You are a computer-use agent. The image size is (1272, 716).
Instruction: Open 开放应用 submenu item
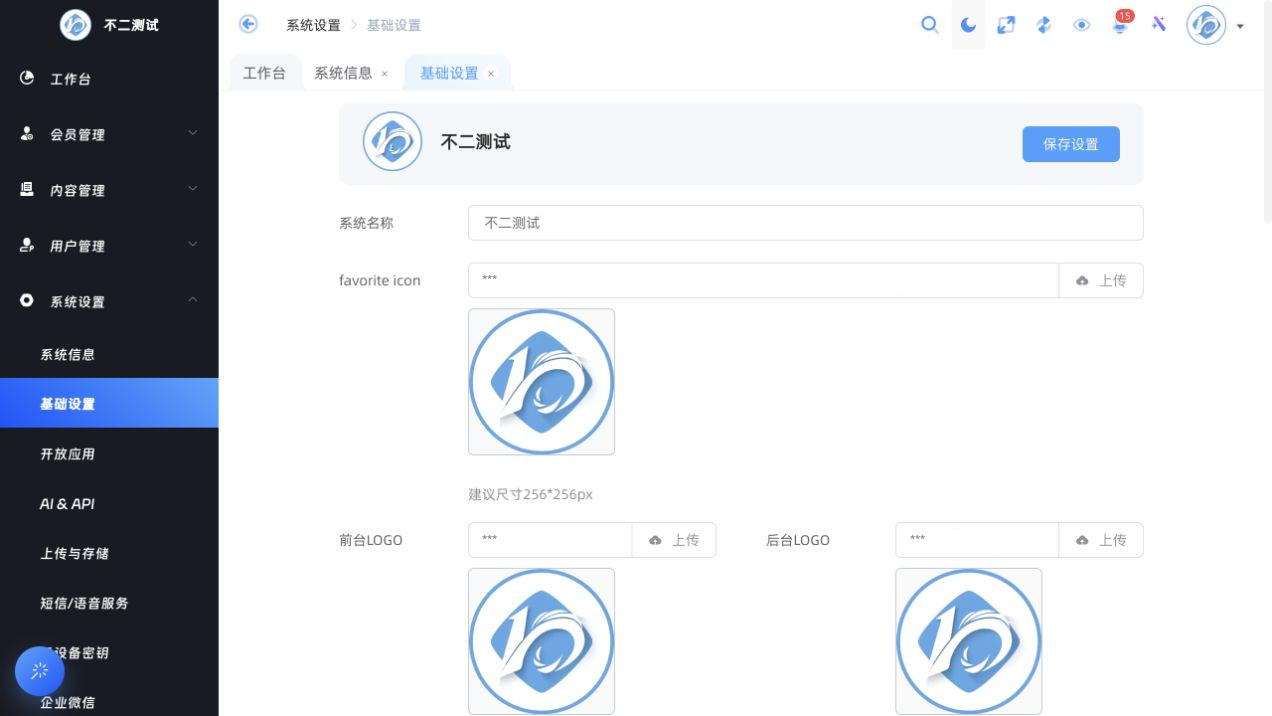(109, 453)
